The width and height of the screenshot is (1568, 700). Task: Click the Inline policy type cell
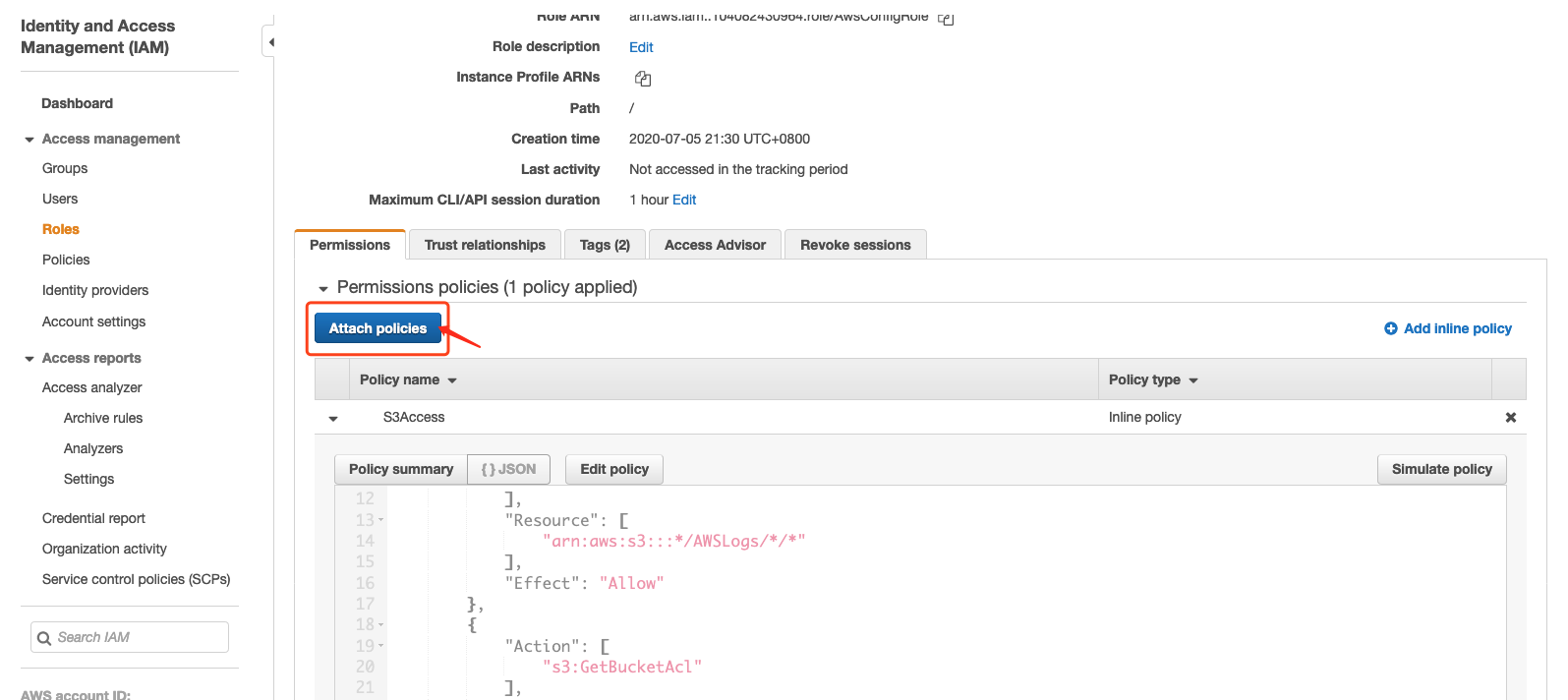point(1145,417)
